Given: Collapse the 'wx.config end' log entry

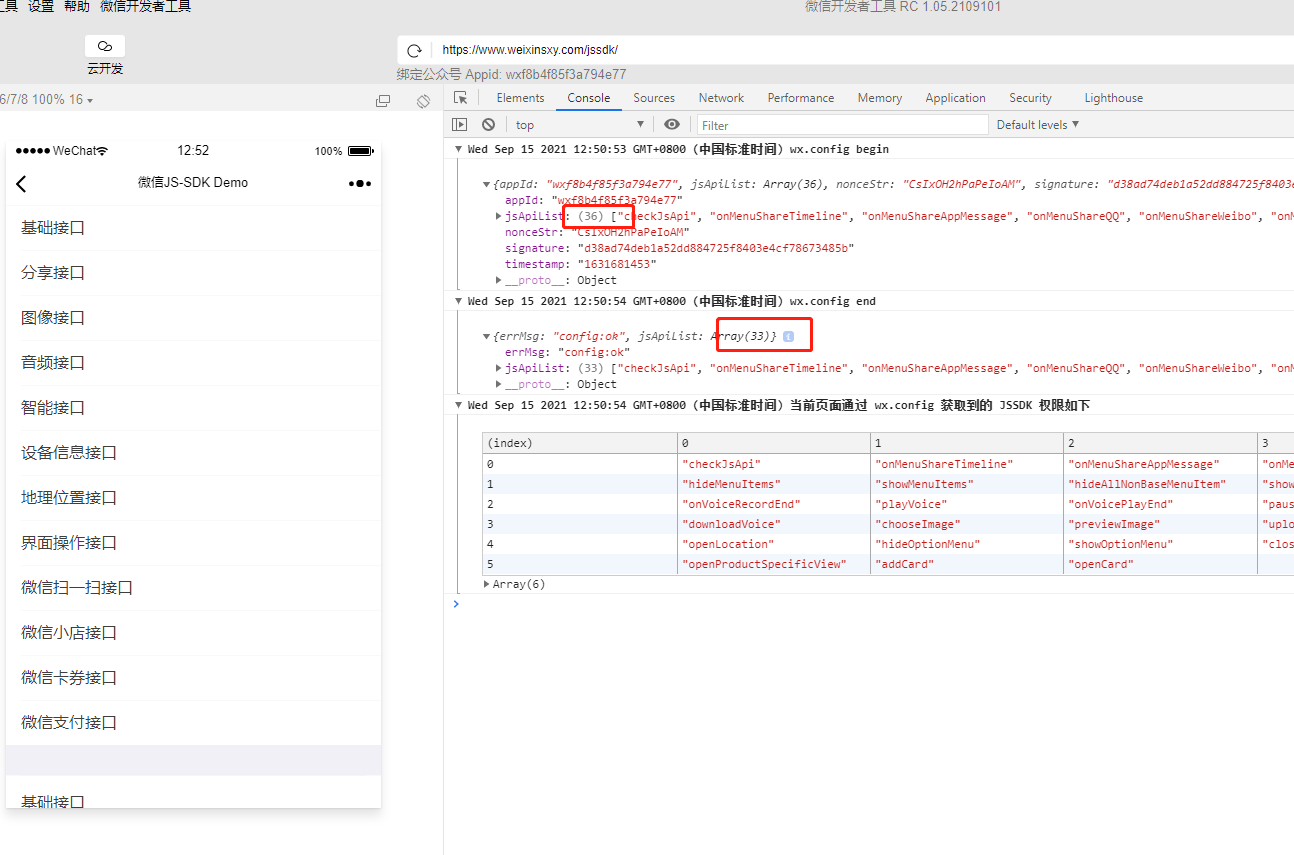Looking at the screenshot, I should (x=459, y=301).
